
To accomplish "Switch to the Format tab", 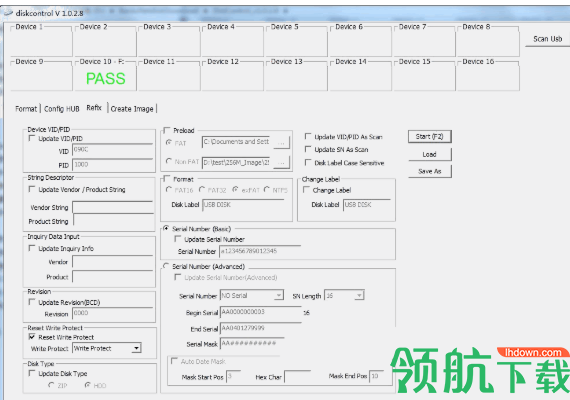I will point(26,109).
